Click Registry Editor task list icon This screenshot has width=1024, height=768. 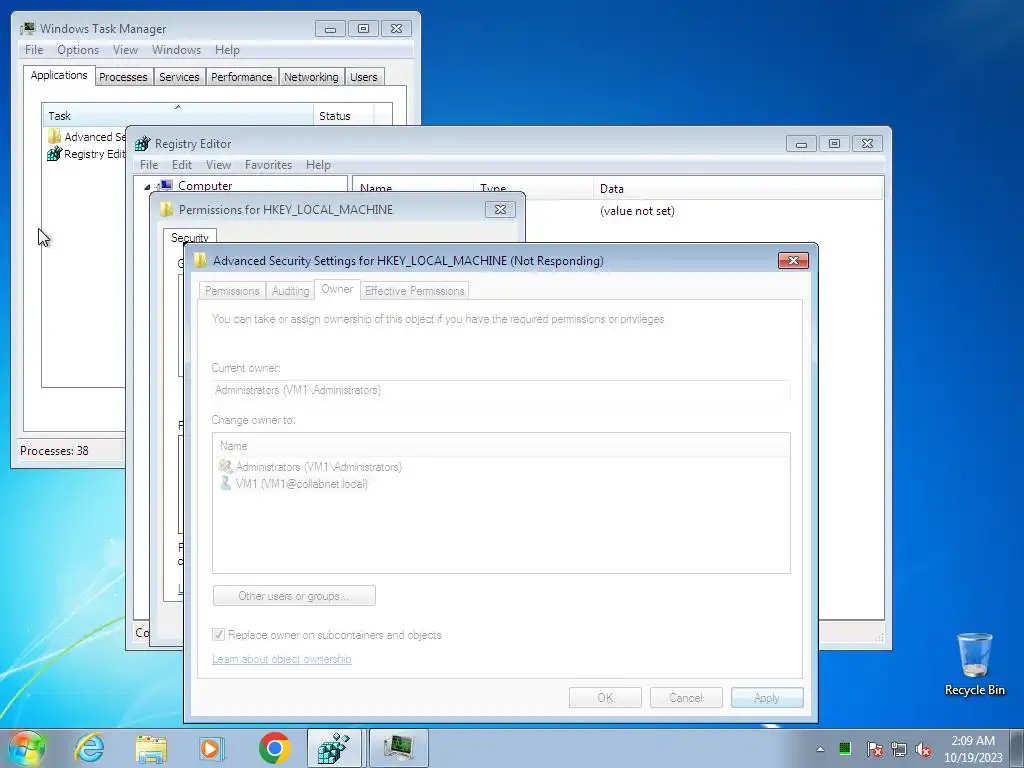54,154
